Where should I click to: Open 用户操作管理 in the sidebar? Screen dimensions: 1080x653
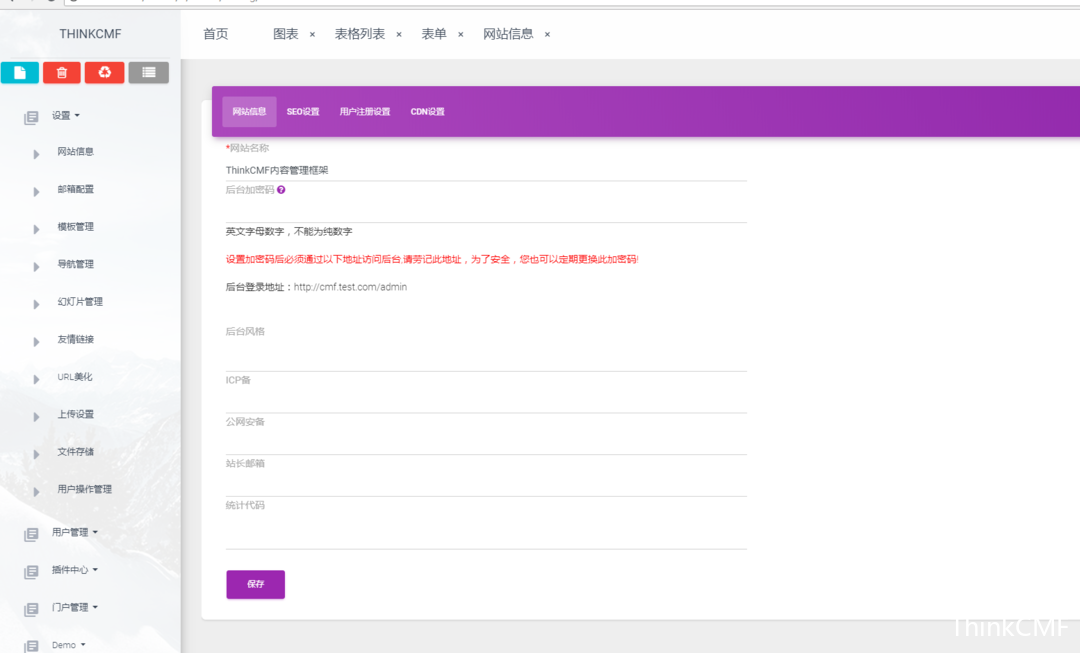tap(85, 489)
